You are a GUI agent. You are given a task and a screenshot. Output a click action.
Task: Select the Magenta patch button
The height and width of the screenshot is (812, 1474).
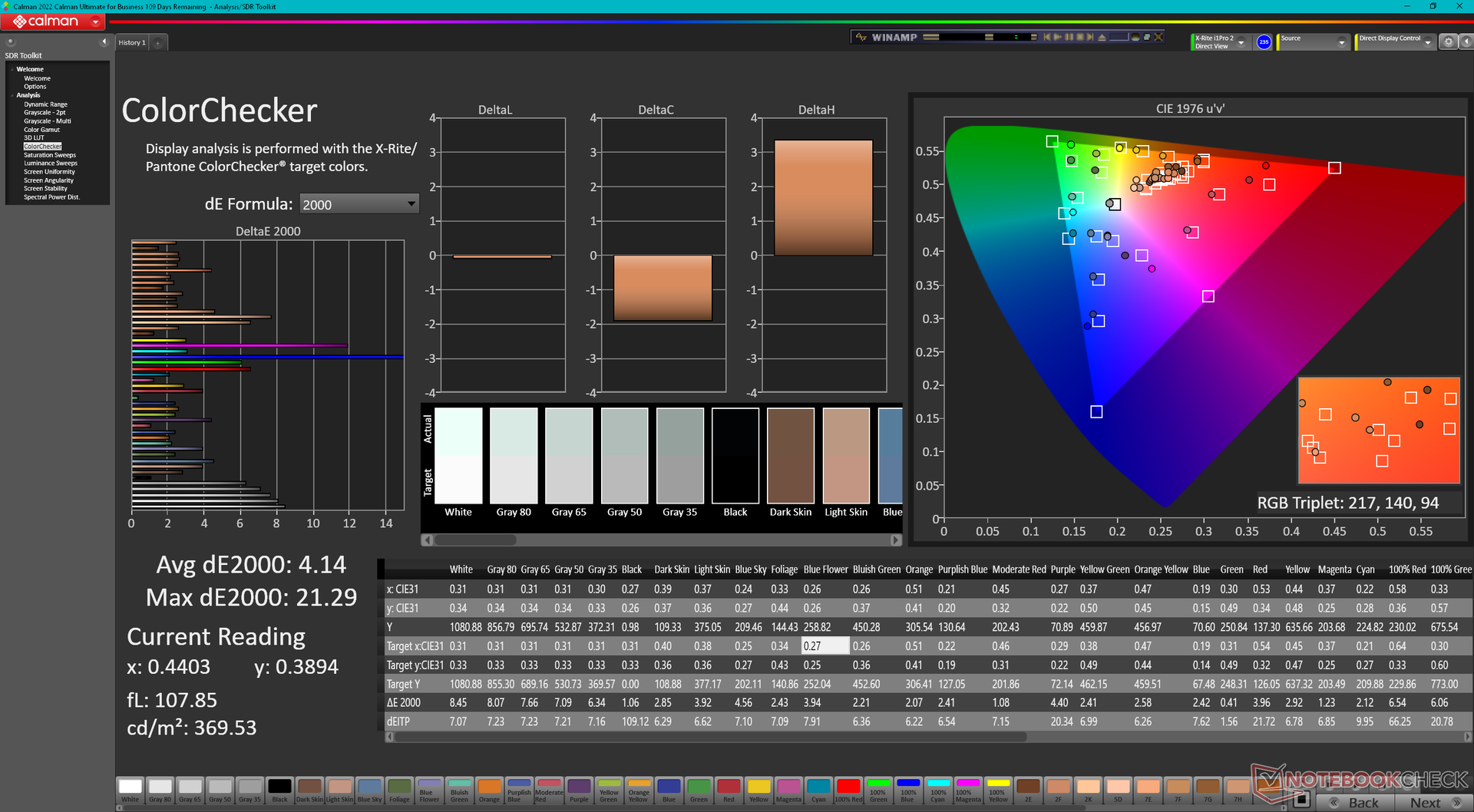(x=788, y=791)
